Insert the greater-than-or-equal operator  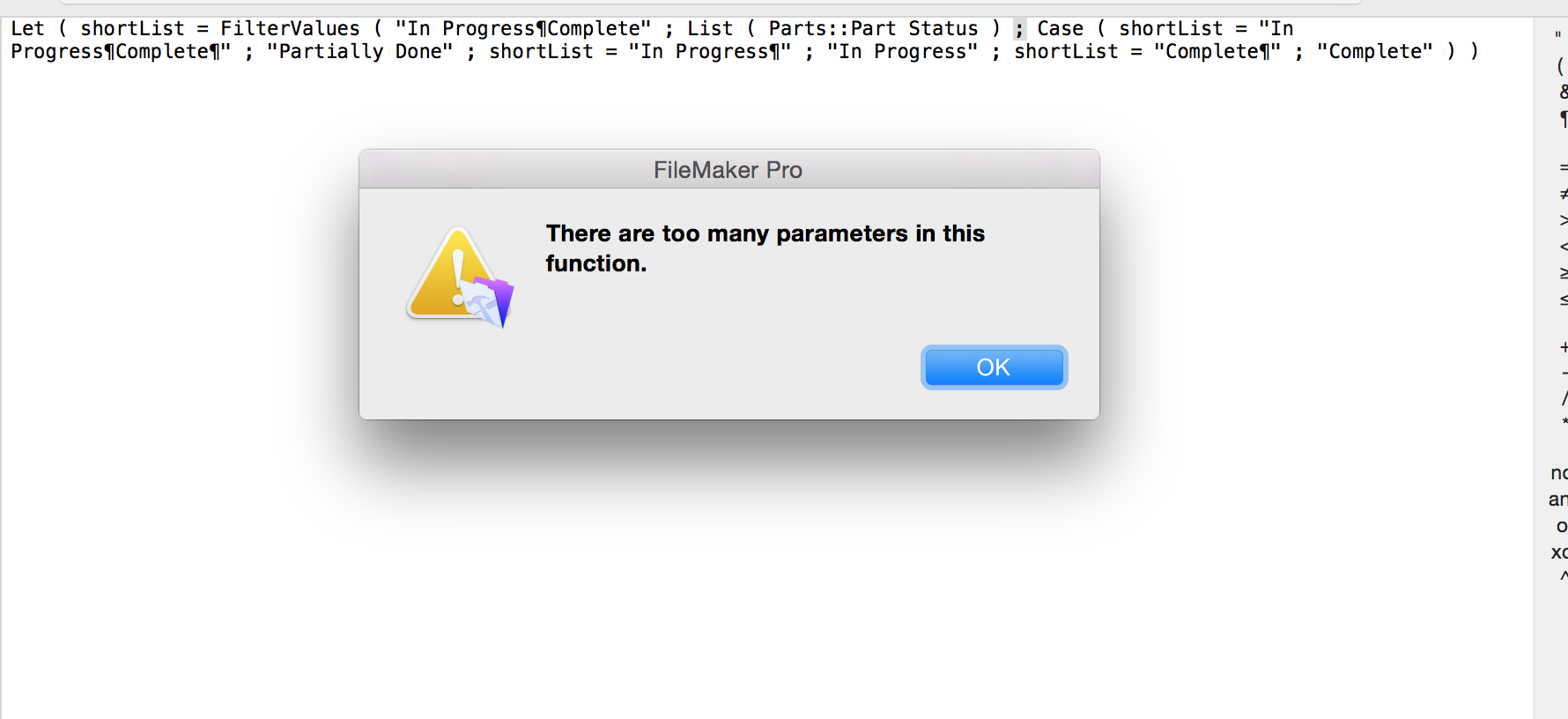[1563, 273]
